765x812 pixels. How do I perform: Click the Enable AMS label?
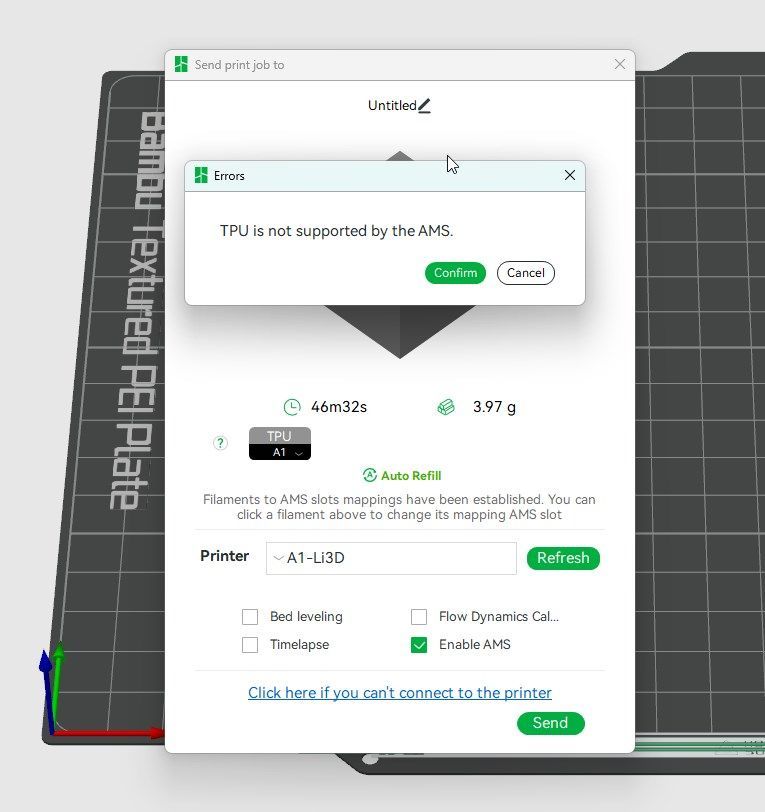(475, 645)
